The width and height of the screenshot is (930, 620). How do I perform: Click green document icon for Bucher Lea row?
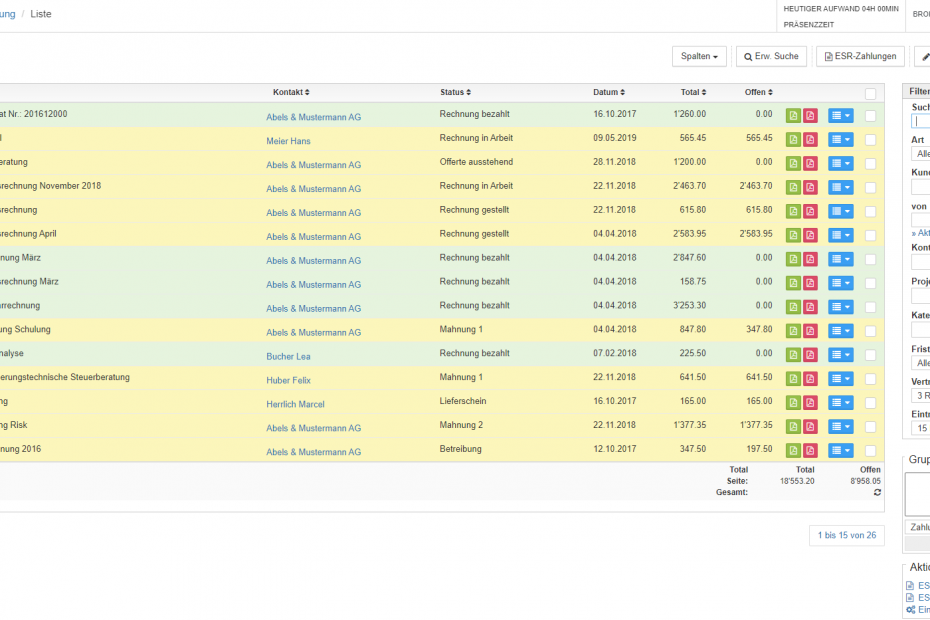793,355
